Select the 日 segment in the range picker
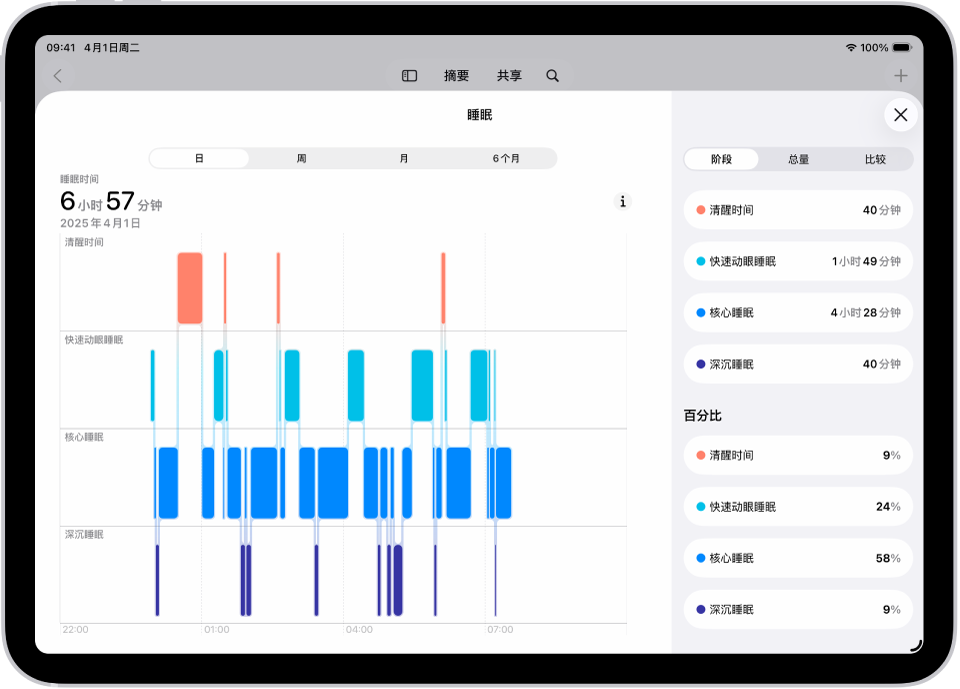The width and height of the screenshot is (960, 689). pos(198,158)
